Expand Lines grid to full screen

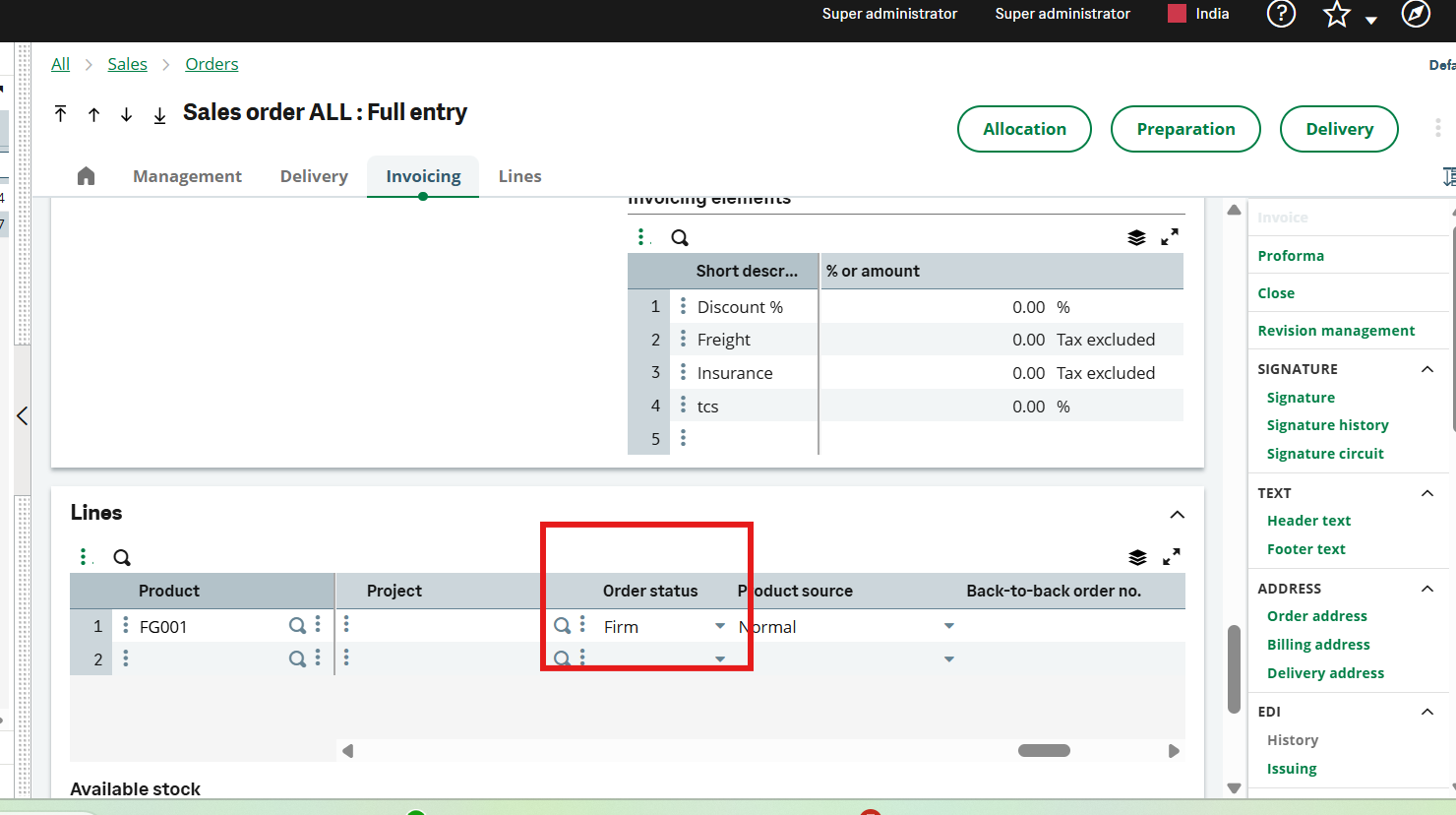(x=1171, y=557)
